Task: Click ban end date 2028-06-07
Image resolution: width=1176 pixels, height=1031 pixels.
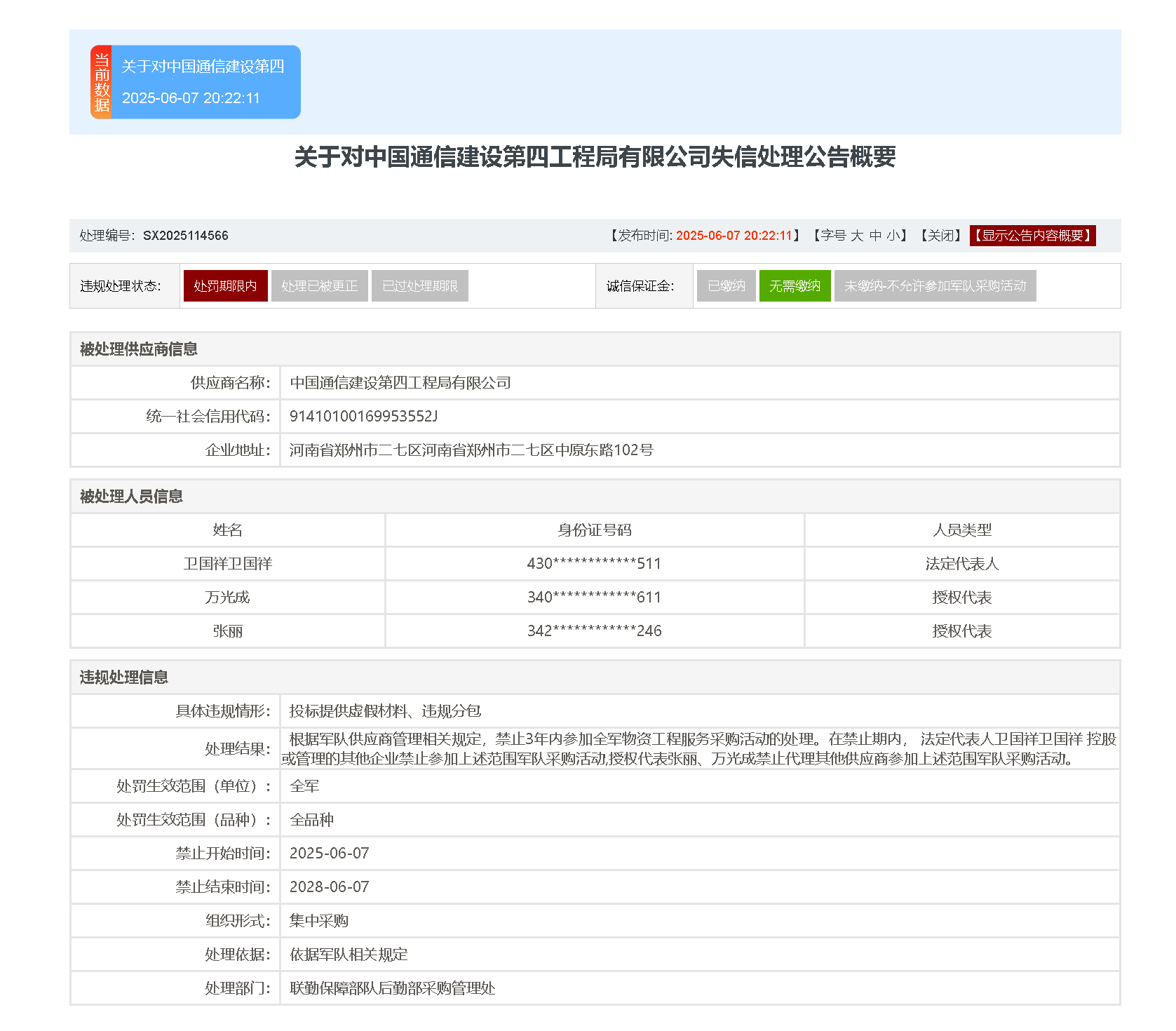Action: click(x=330, y=887)
